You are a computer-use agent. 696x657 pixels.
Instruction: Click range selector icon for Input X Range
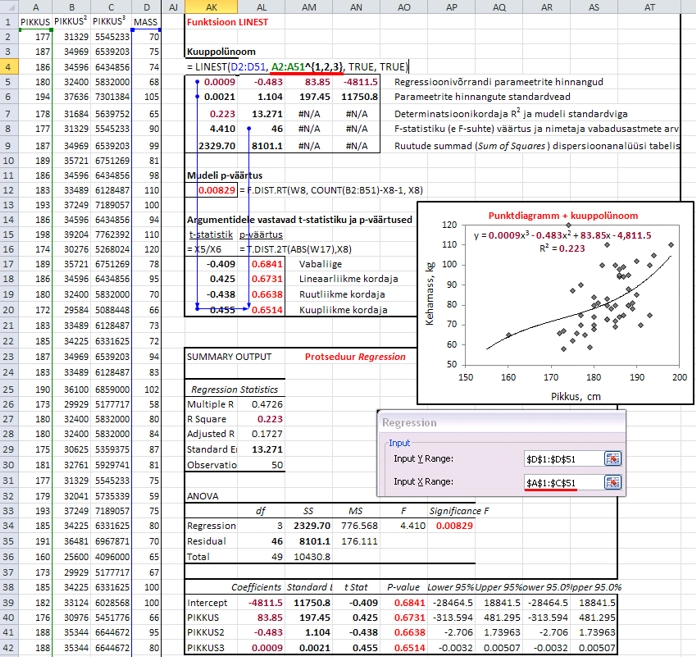tap(613, 482)
